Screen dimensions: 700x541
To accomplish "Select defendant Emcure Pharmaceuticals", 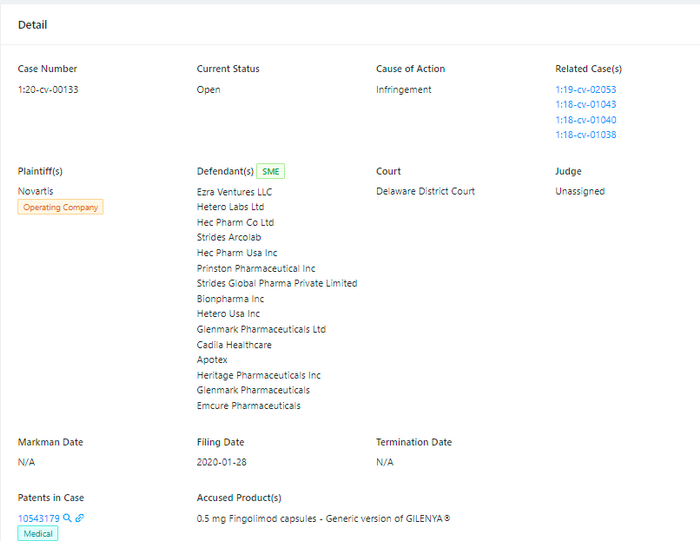I will point(249,405).
